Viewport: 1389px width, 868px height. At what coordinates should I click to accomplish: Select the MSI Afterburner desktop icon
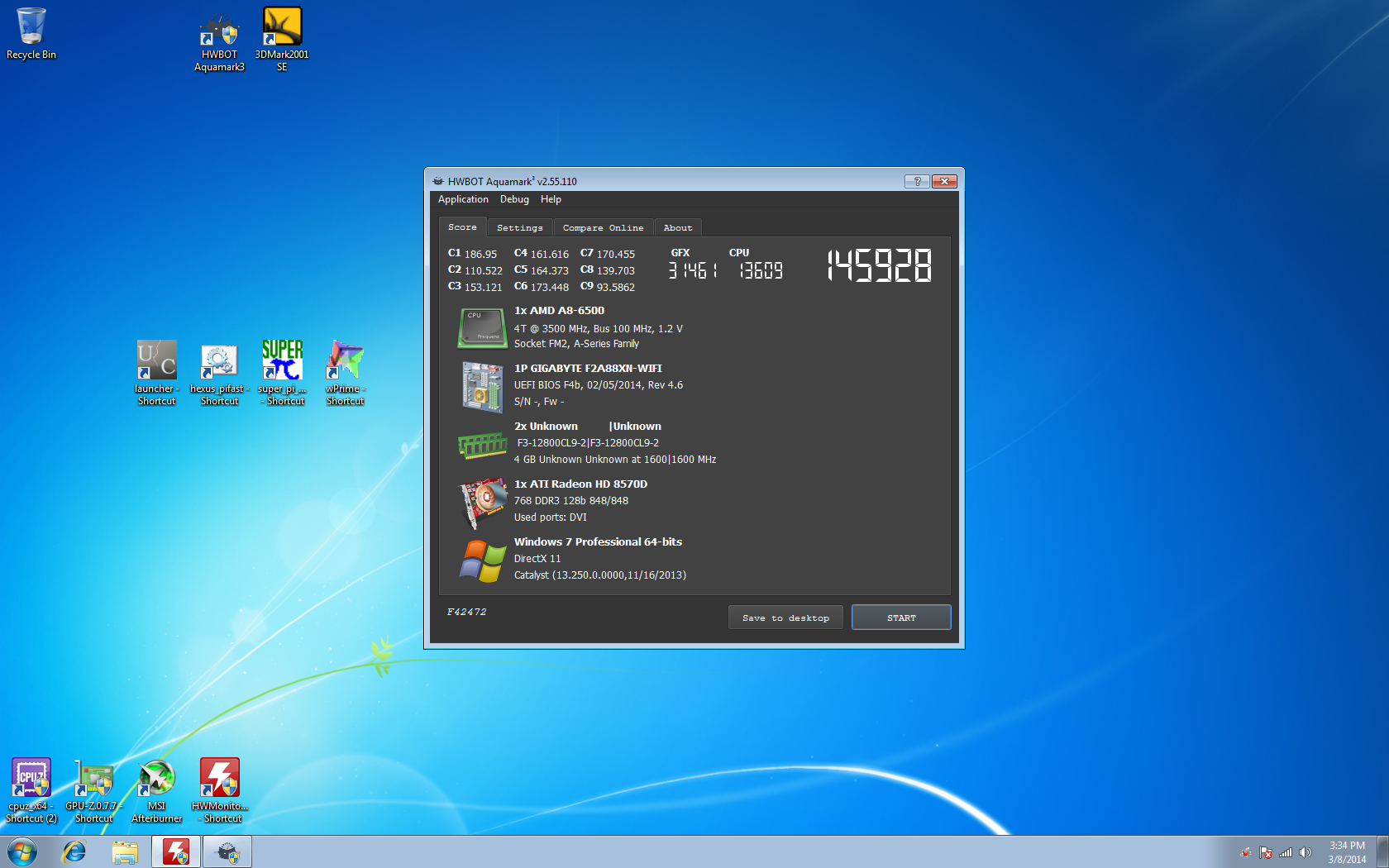pyautogui.click(x=156, y=790)
